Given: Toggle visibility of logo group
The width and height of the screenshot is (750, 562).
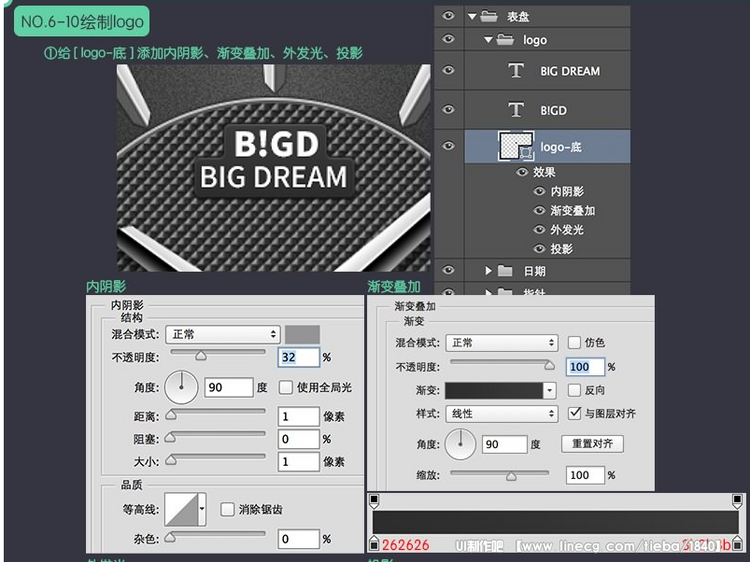Looking at the screenshot, I should coord(448,39).
